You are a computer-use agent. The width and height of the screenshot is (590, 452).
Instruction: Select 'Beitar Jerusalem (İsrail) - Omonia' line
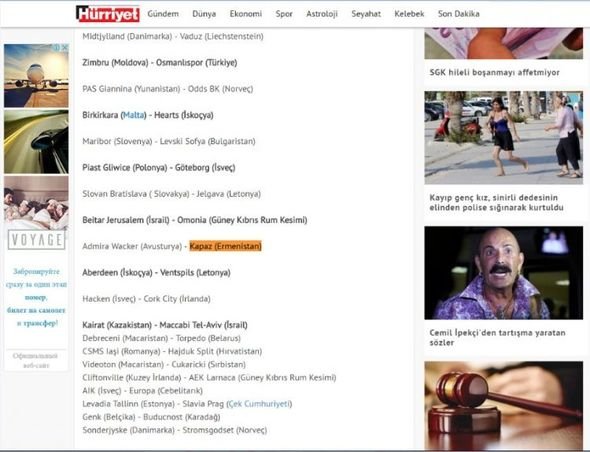[195, 220]
